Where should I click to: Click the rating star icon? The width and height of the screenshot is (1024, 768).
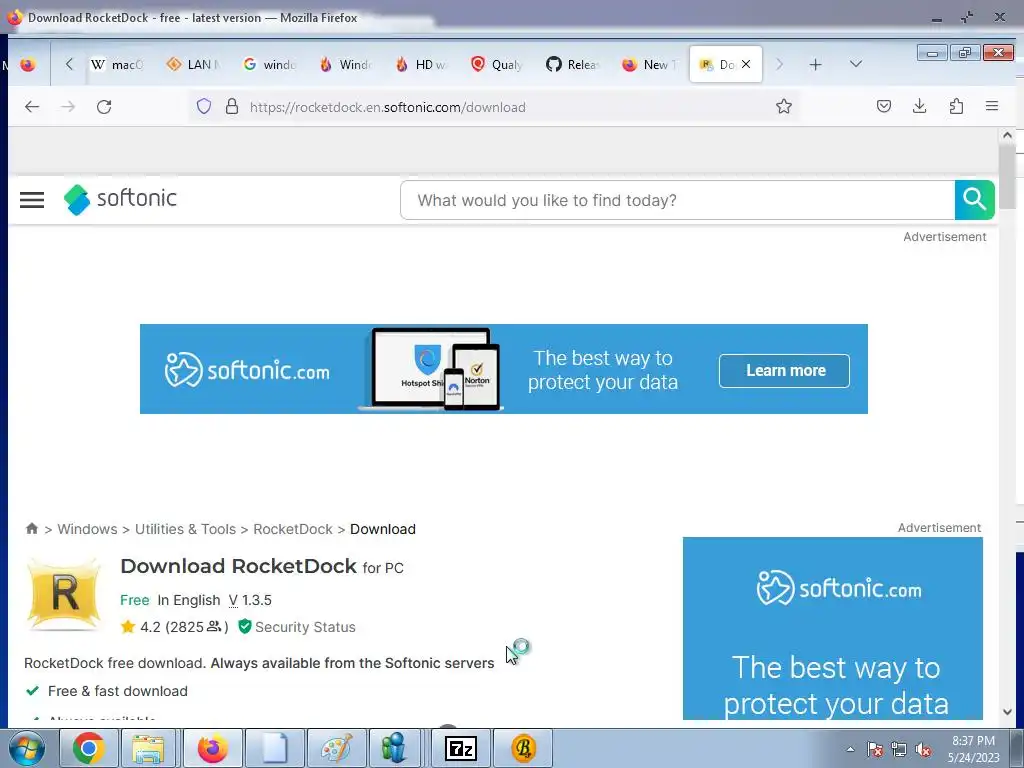point(127,626)
